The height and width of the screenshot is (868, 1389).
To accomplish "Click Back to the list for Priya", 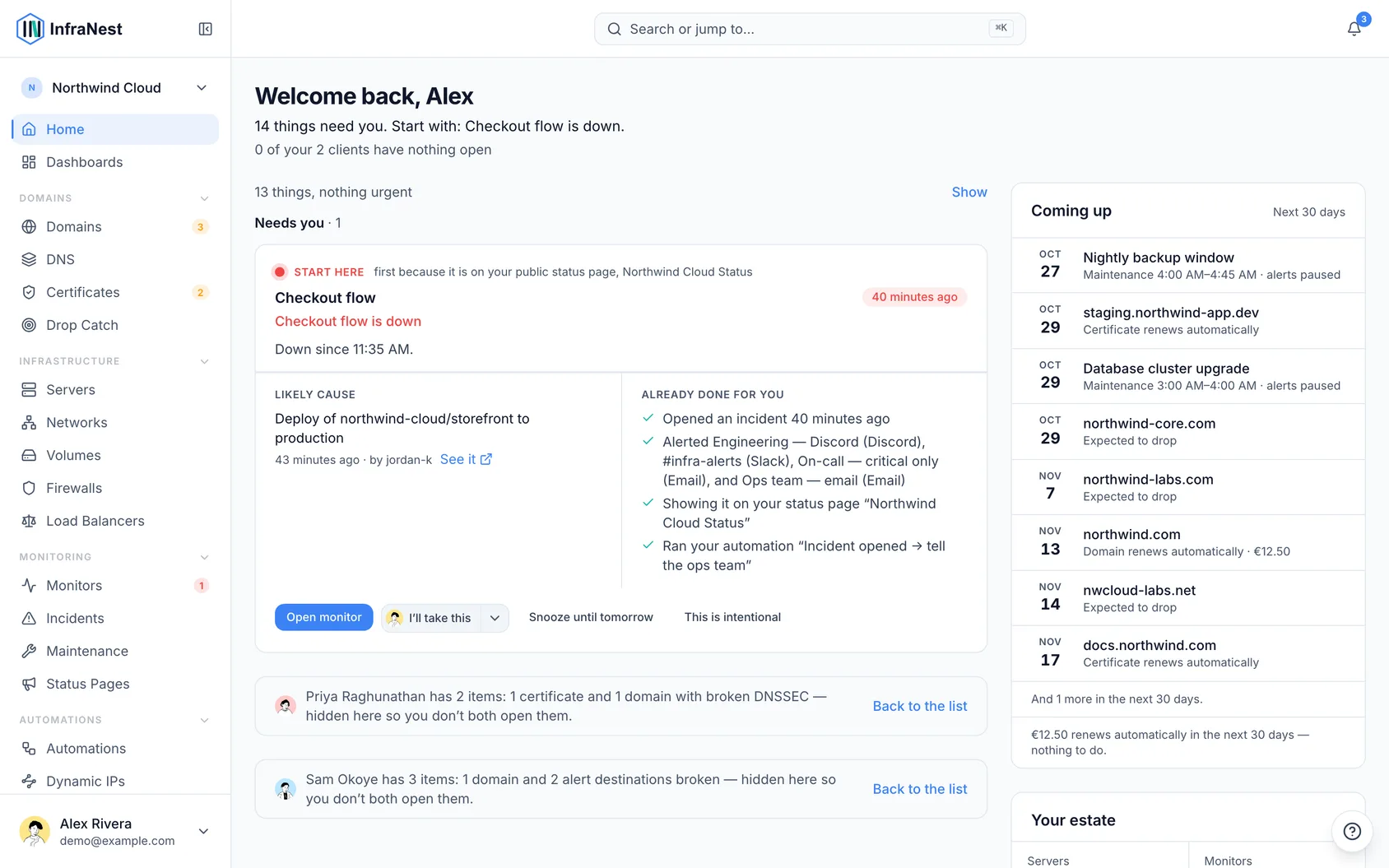I will 920,706.
